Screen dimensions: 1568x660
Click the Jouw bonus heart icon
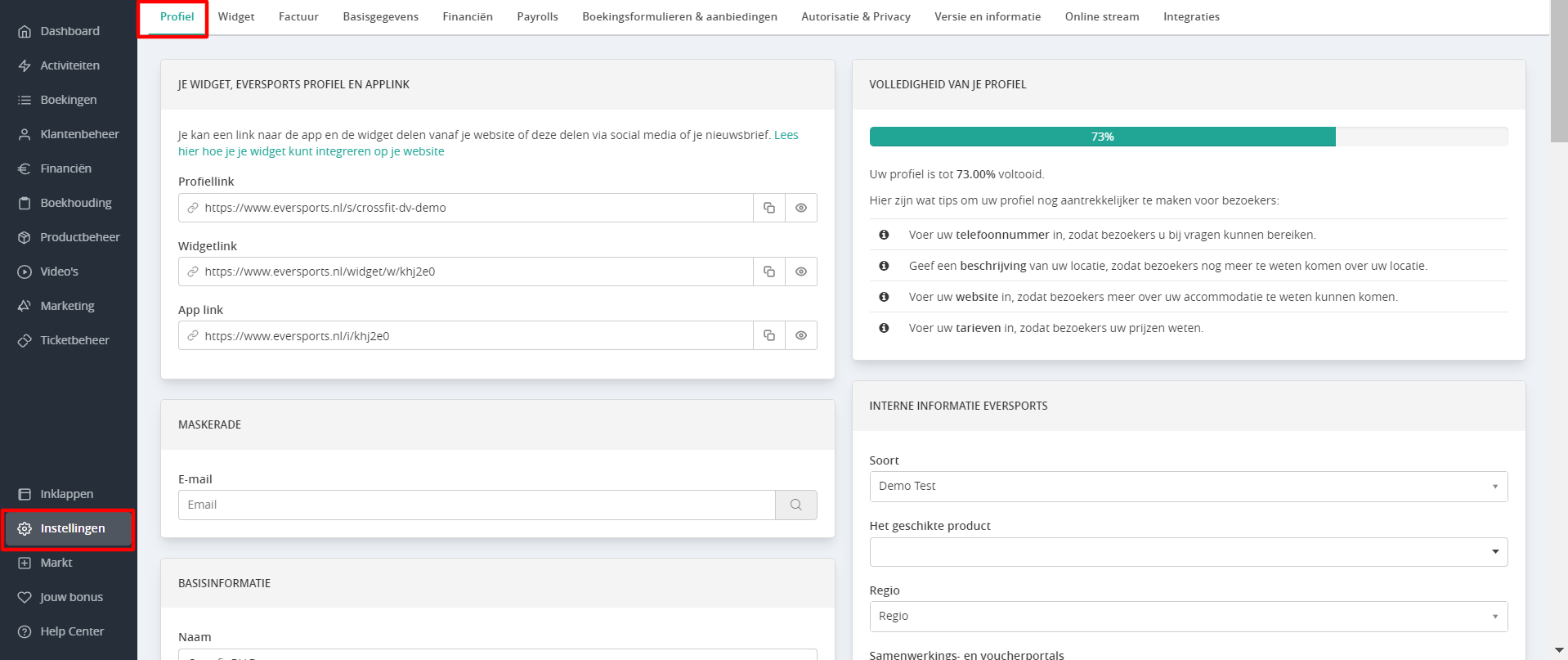click(25, 597)
